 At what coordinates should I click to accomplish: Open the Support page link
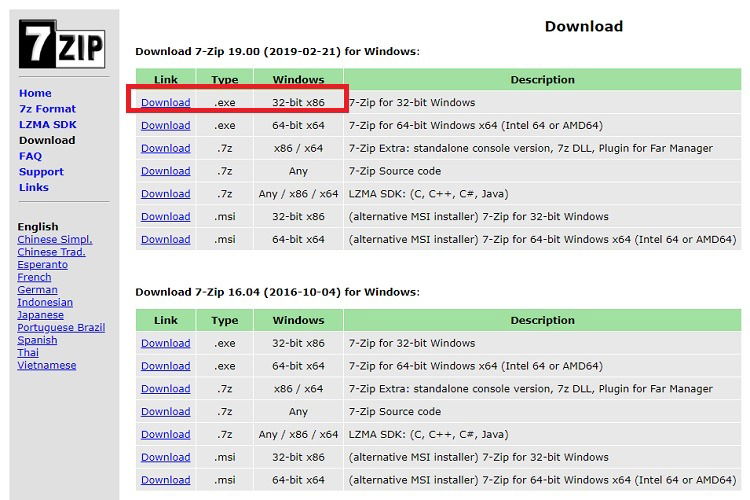pos(41,172)
